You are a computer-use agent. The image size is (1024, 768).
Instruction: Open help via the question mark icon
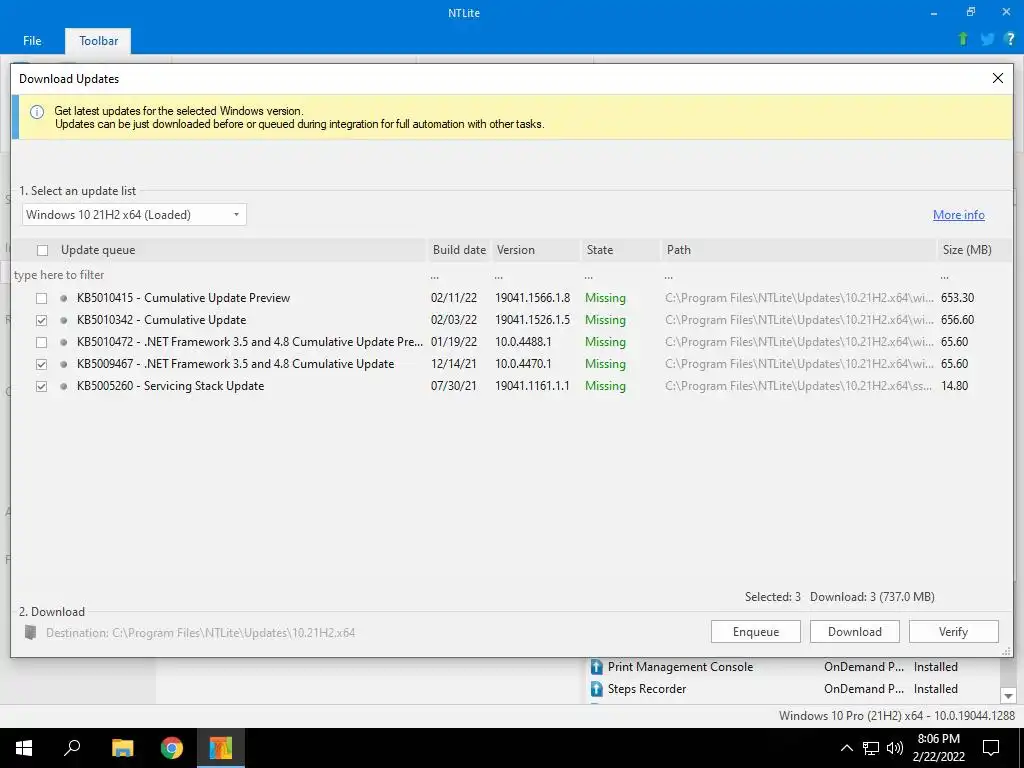coord(1010,39)
